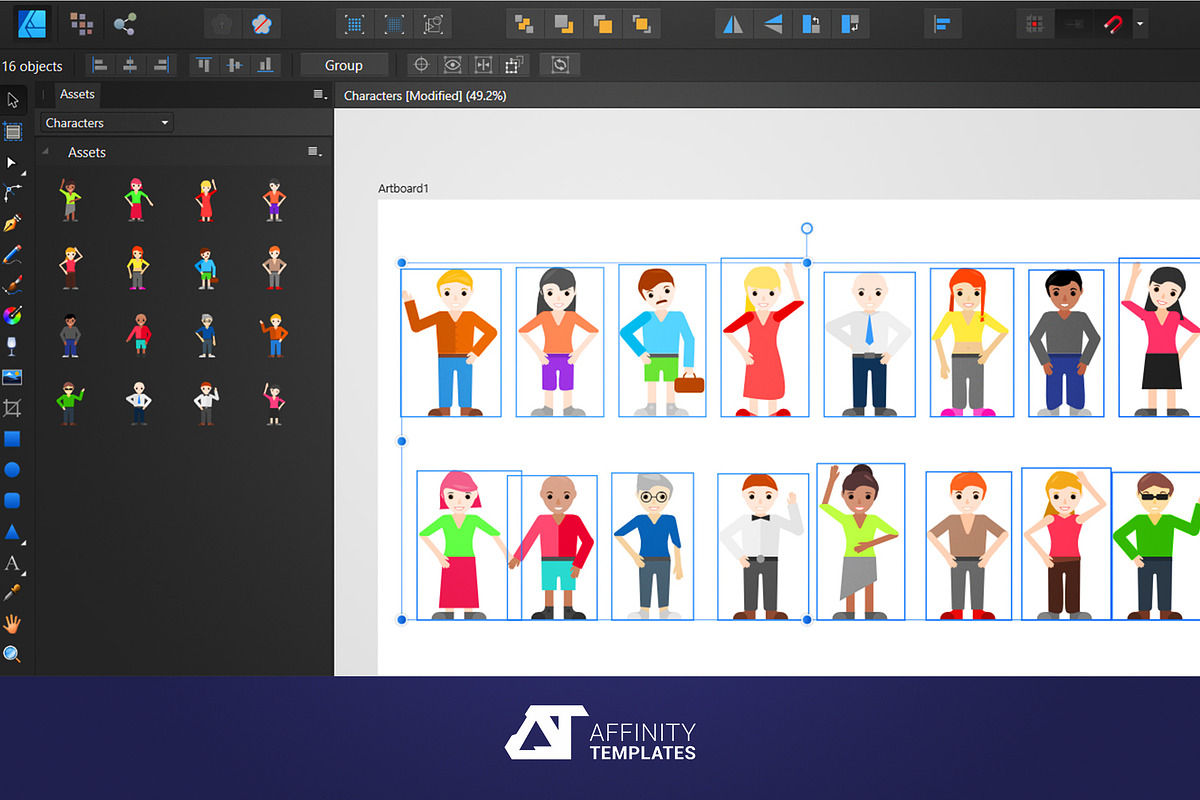Select bald man with tie asset thumbnail

pyautogui.click(x=139, y=403)
